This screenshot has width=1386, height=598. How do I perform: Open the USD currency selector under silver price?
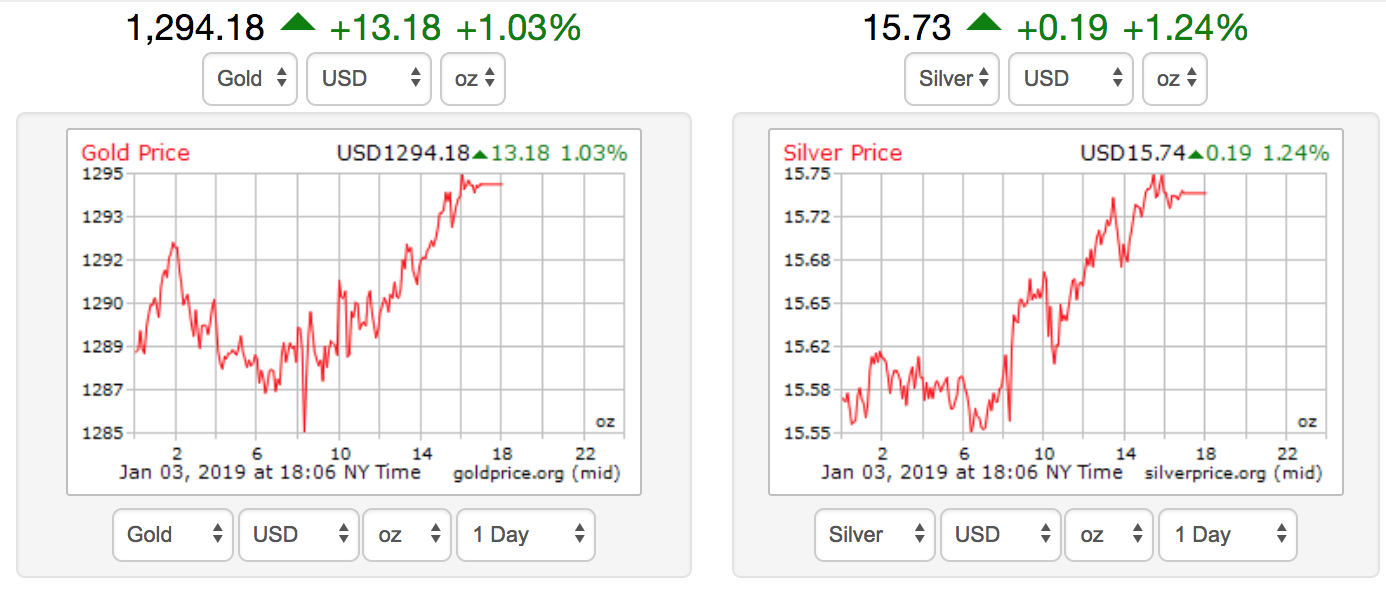pyautogui.click(x=1070, y=78)
